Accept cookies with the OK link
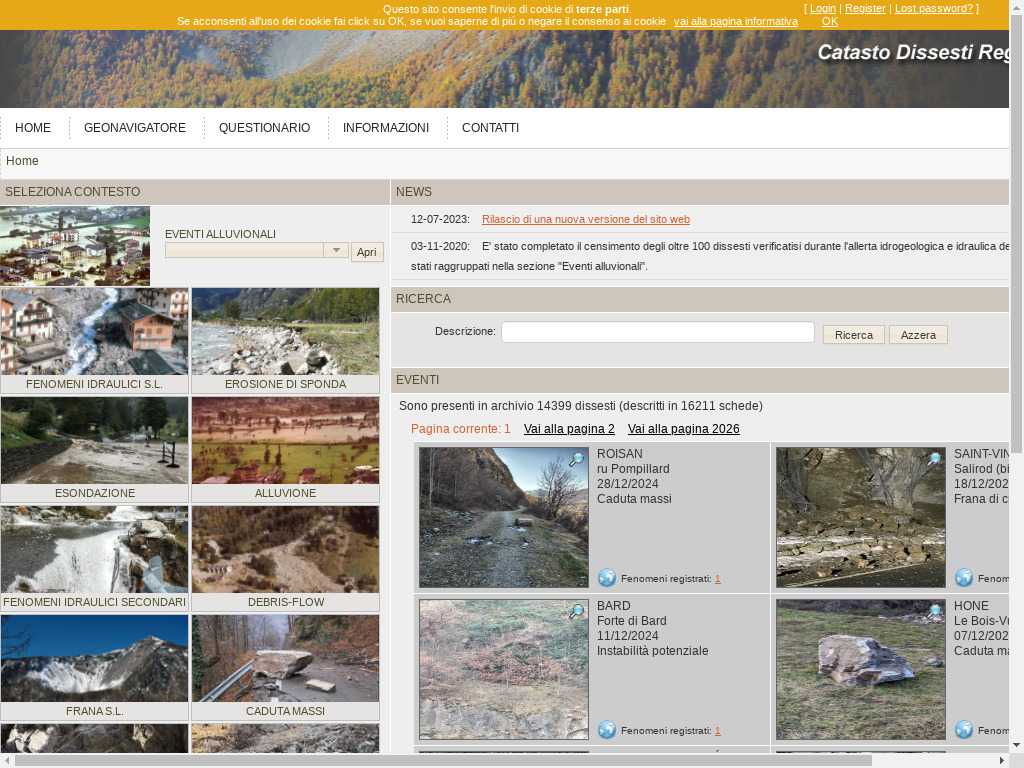 tap(829, 22)
